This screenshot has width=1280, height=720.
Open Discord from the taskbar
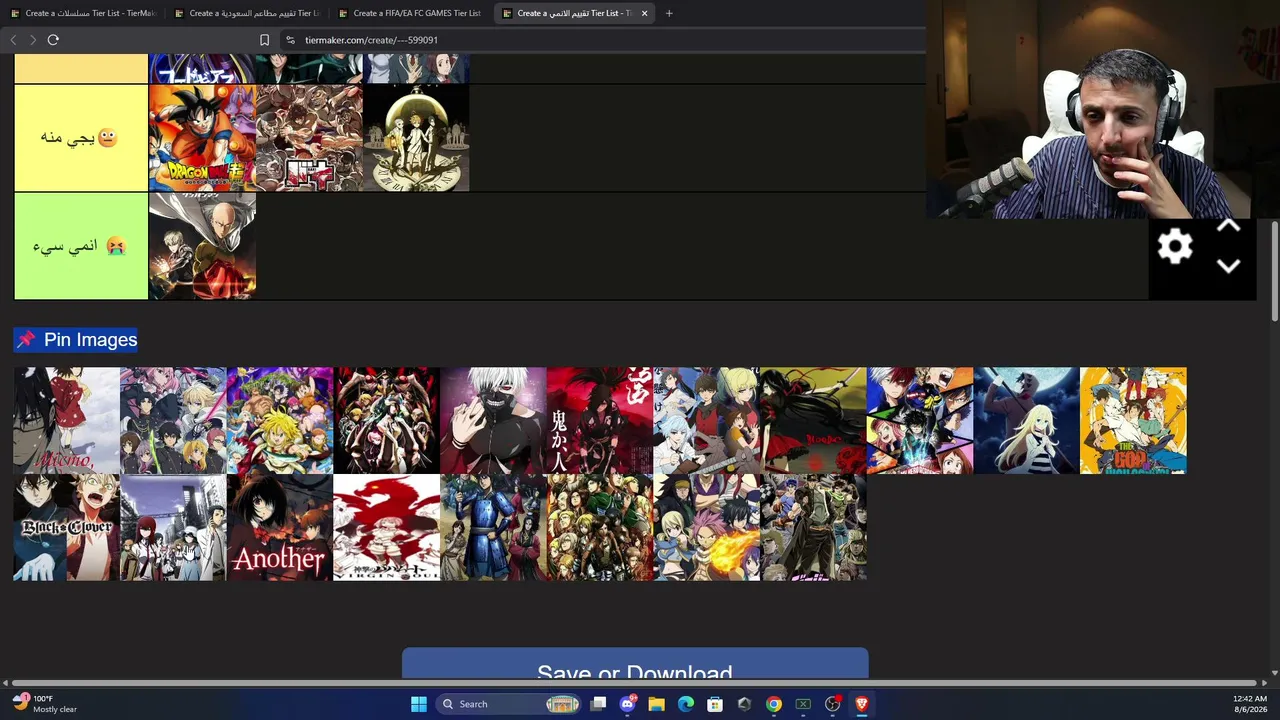(x=627, y=704)
